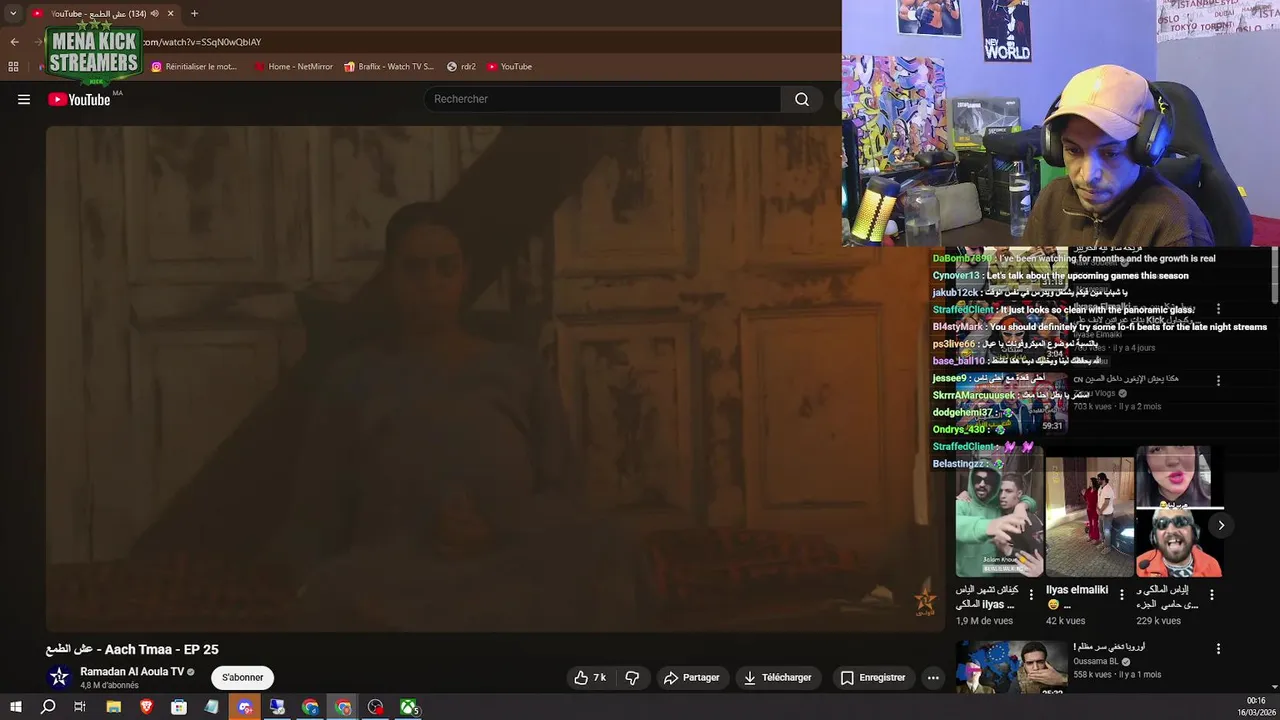Open the Oussama BL channel name

click(x=1096, y=661)
